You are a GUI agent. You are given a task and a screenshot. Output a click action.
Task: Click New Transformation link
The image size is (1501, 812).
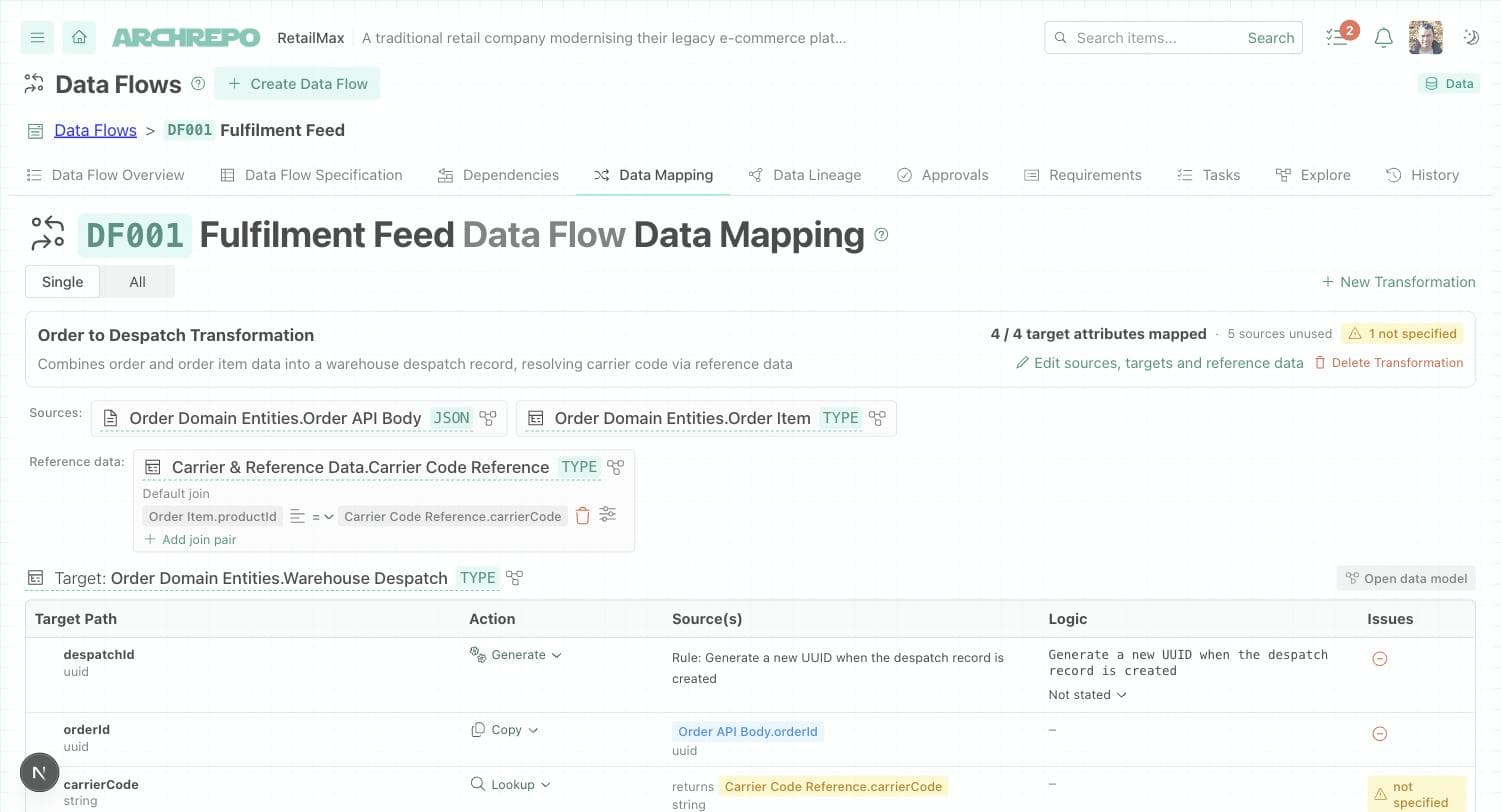tap(1398, 282)
